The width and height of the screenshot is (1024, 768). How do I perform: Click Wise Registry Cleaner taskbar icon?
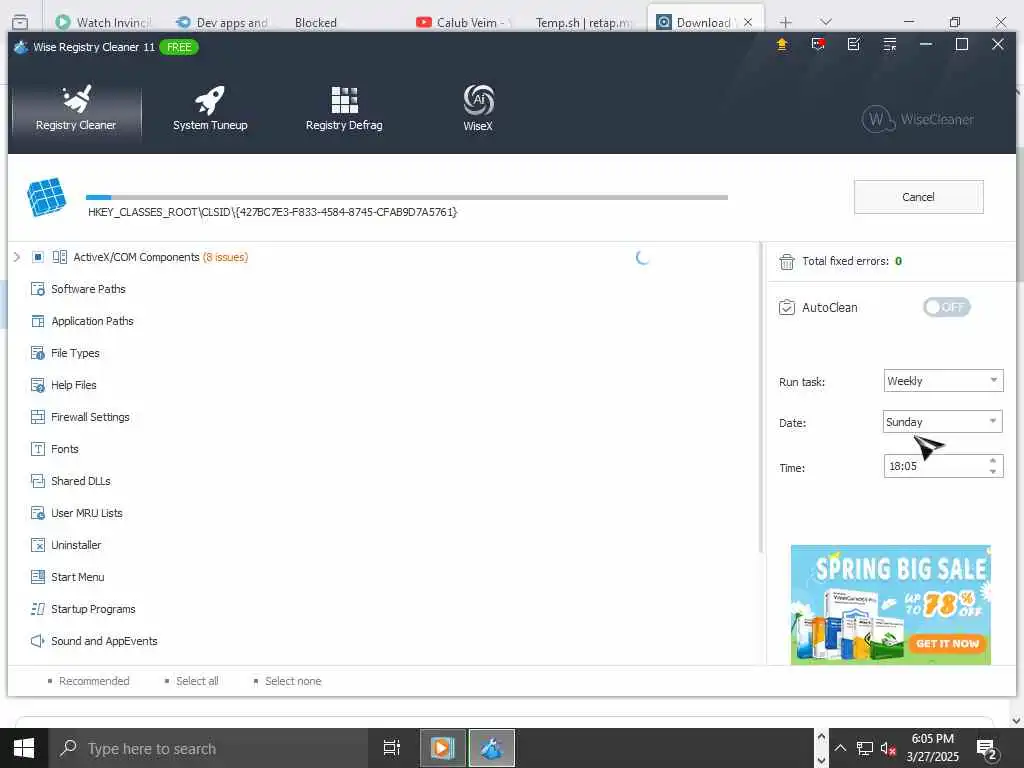click(x=492, y=748)
